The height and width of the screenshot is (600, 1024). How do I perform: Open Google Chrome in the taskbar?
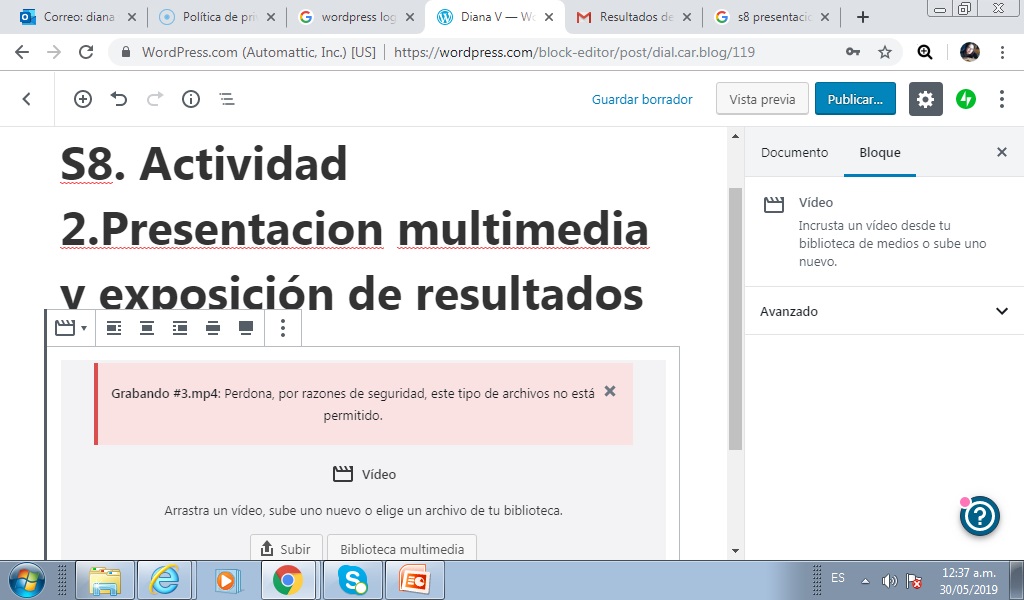point(288,580)
